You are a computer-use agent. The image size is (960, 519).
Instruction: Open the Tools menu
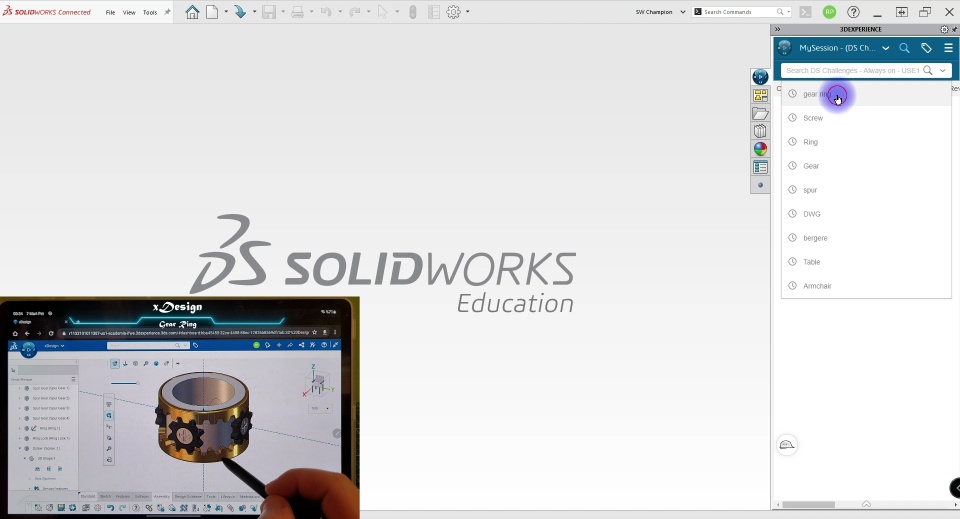(150, 12)
